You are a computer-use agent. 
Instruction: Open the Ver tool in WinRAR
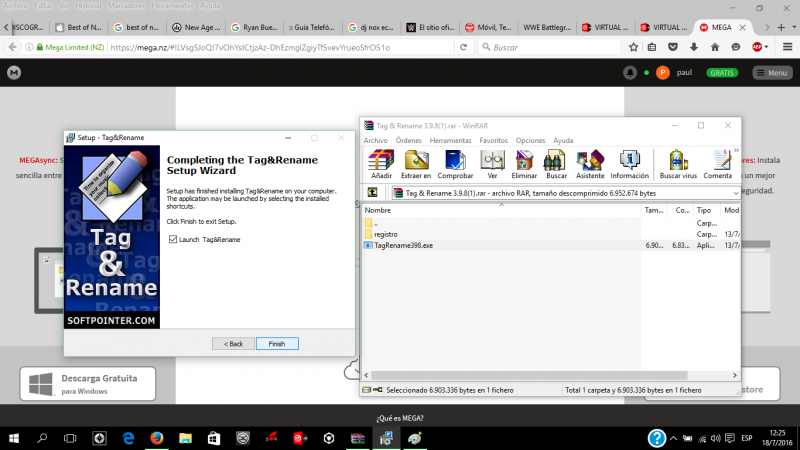492,164
